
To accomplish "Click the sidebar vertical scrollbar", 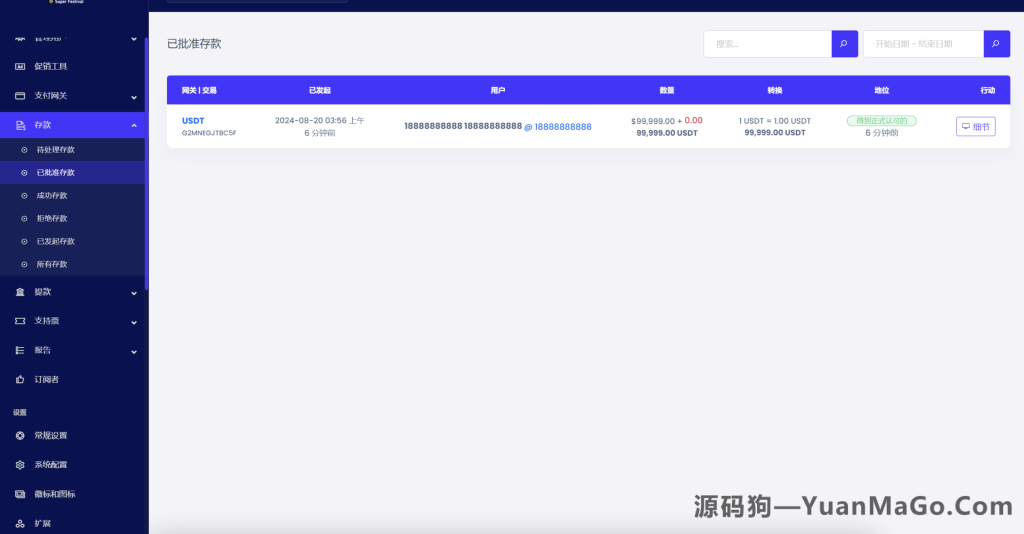I will coord(146,163).
